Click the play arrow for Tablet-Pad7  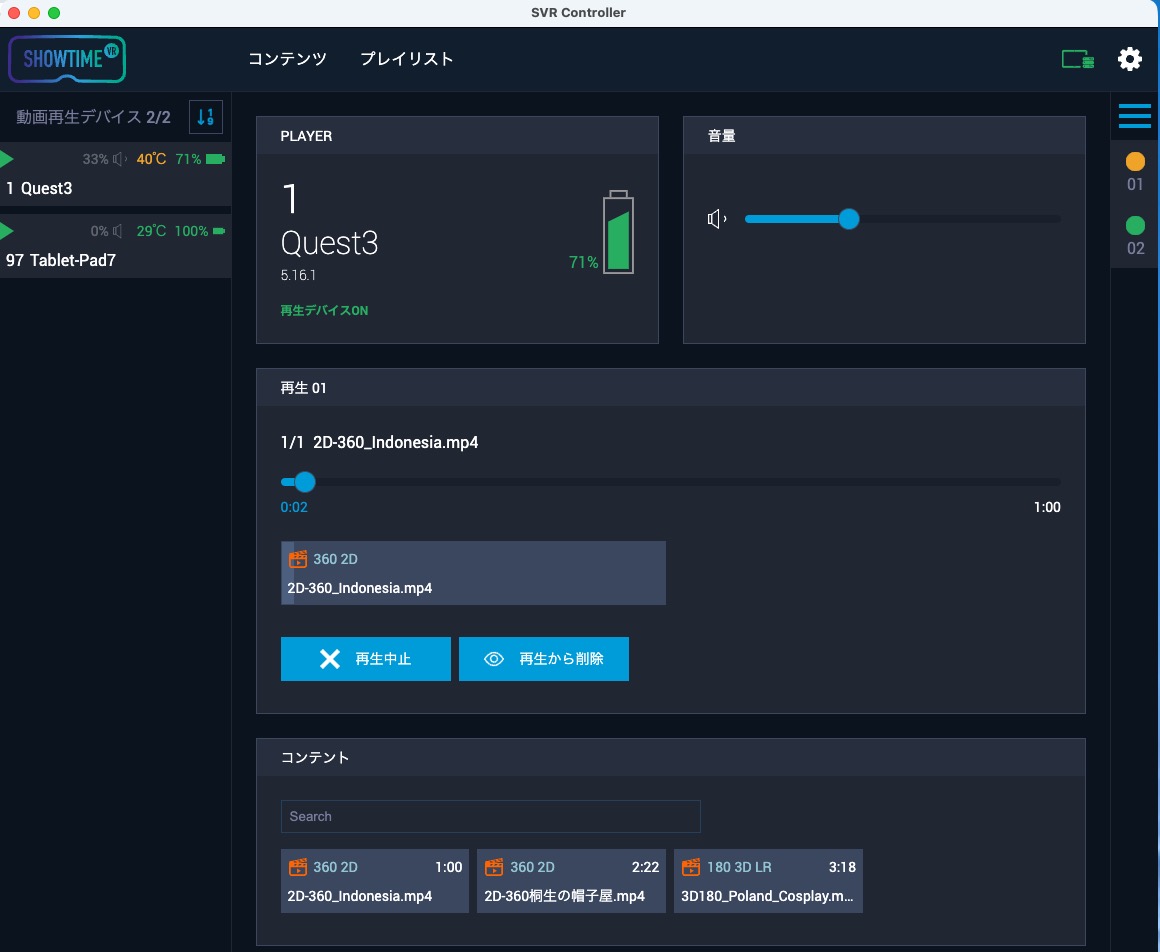point(7,231)
